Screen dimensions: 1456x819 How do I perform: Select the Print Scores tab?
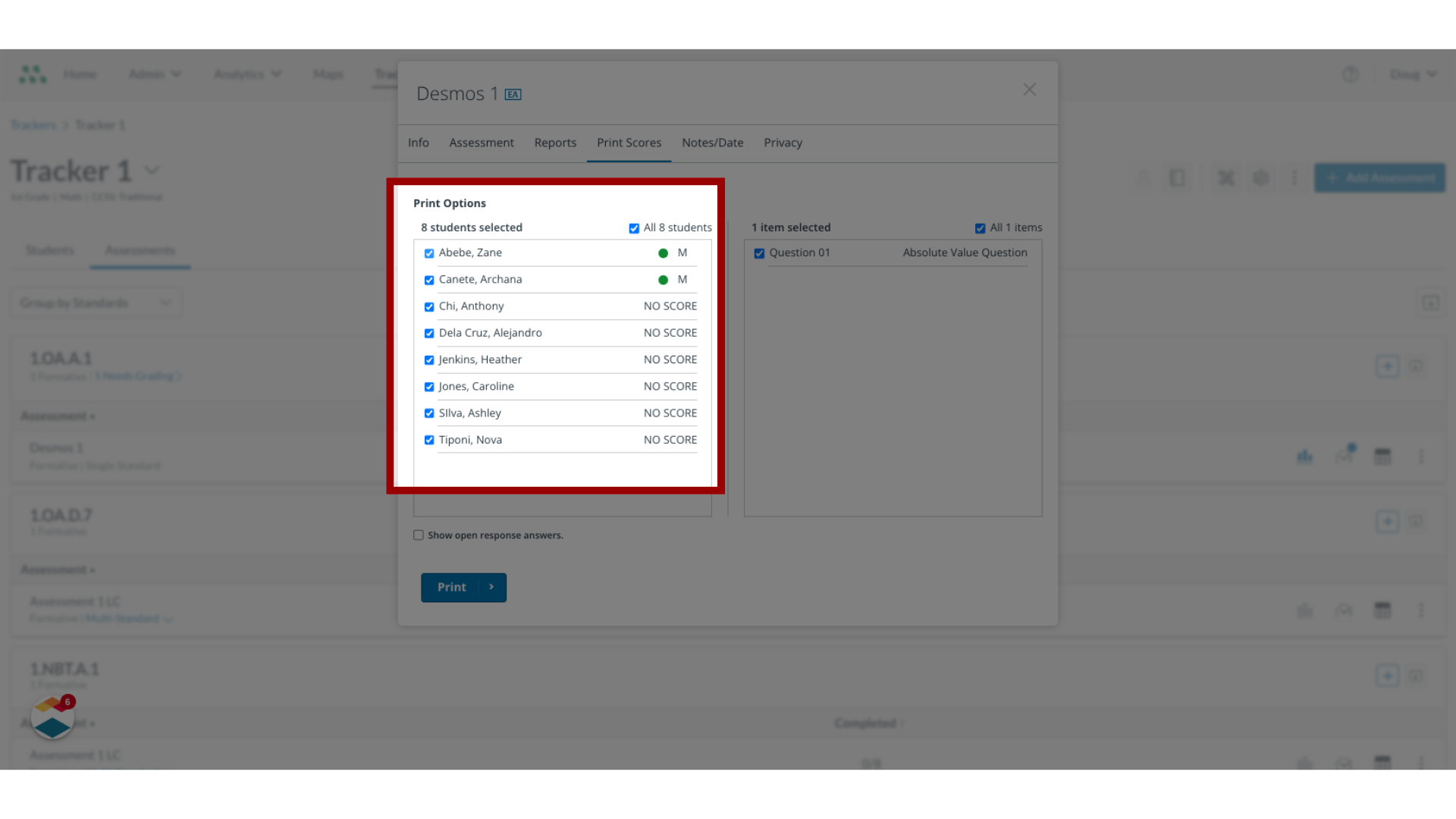[629, 143]
